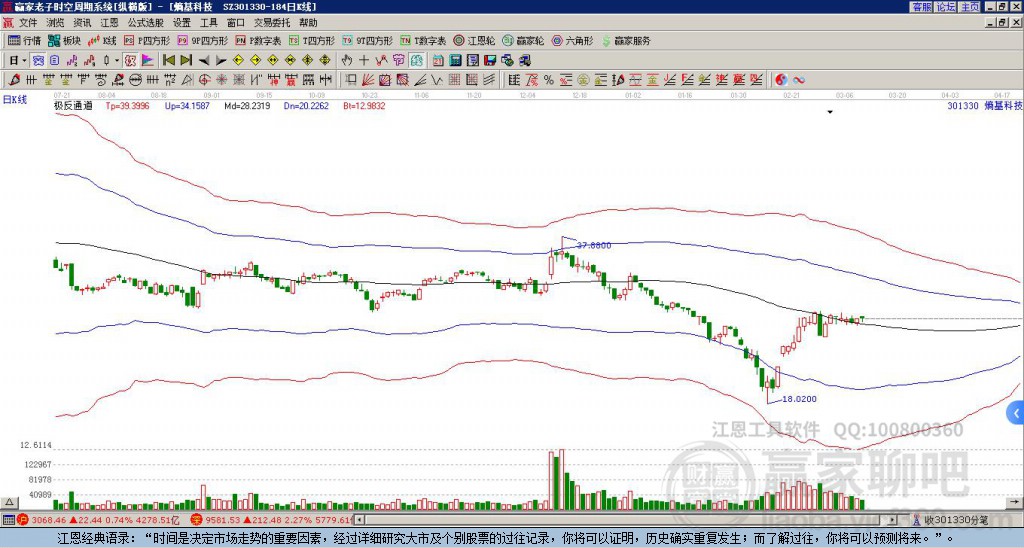The image size is (1024, 548).
Task: Open the 江恩轮 tool
Action: 474,40
